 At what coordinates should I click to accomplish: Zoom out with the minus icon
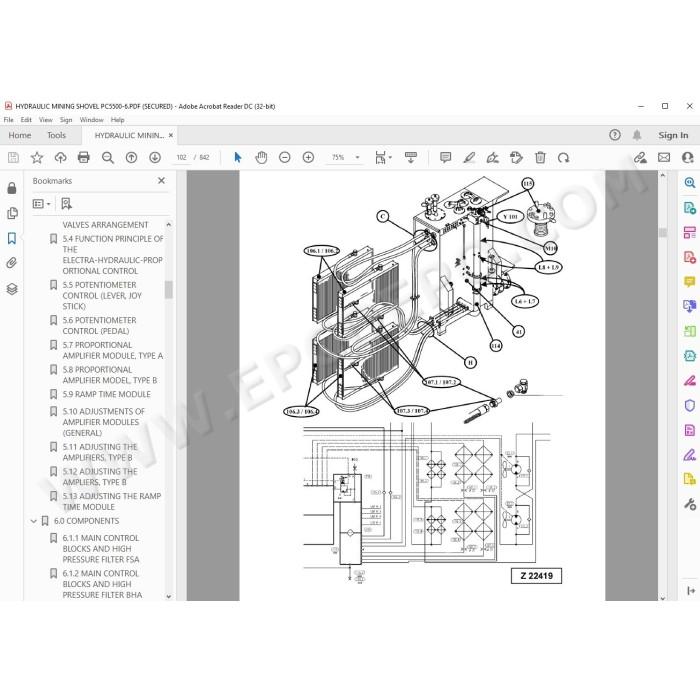(284, 157)
